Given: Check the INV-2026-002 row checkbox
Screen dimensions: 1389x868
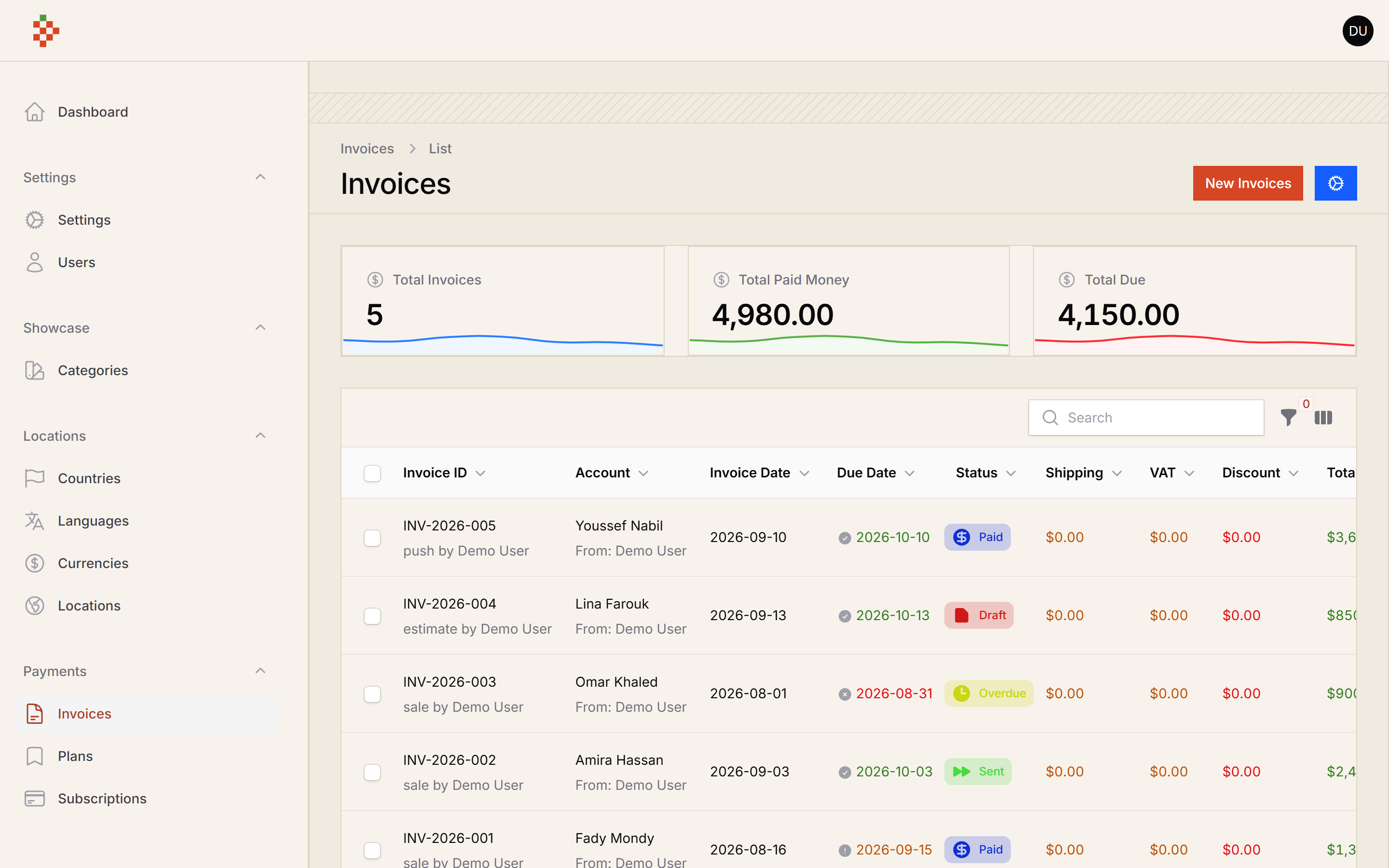Looking at the screenshot, I should pyautogui.click(x=372, y=772).
